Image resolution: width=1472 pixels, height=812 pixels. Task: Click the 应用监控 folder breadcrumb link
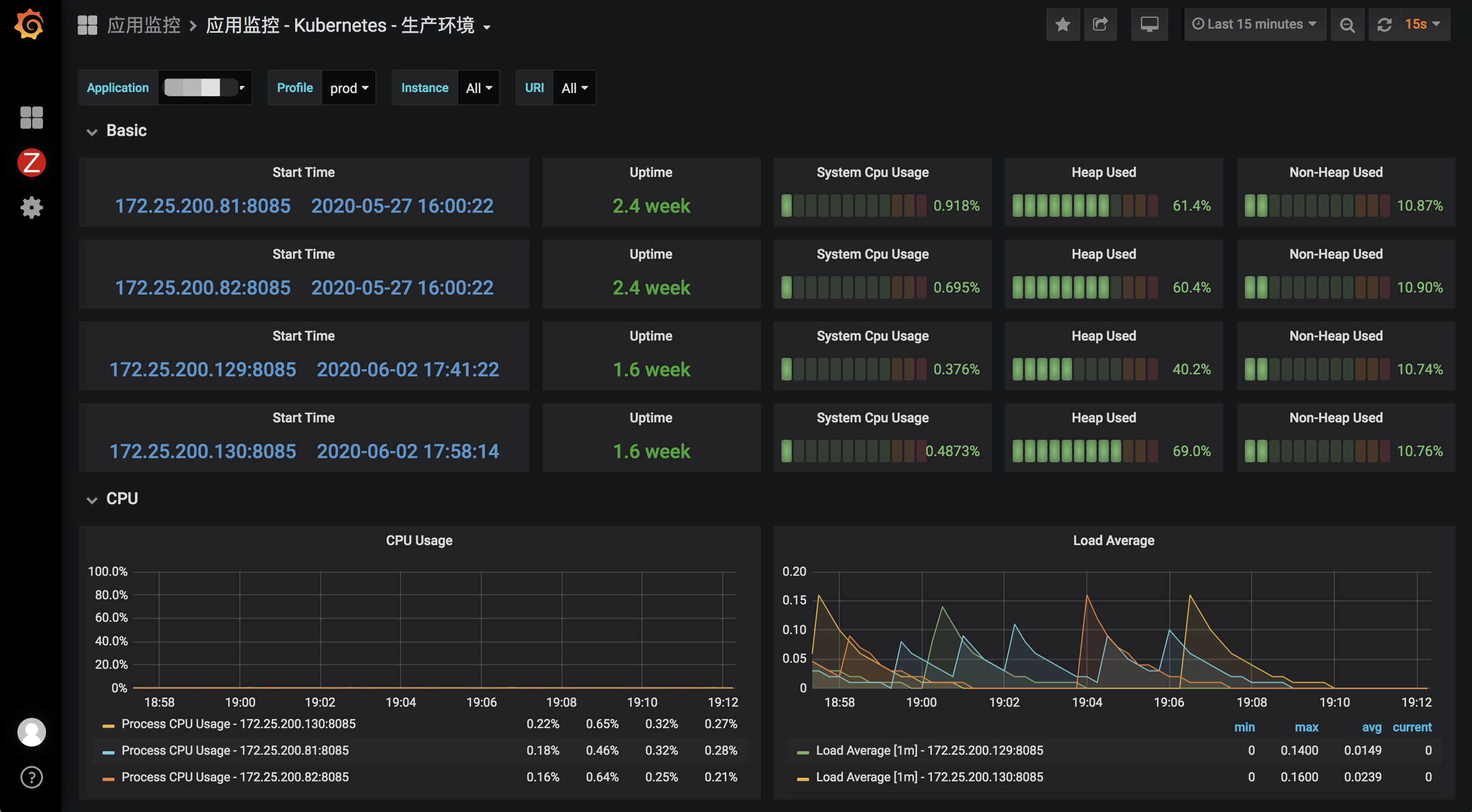143,25
